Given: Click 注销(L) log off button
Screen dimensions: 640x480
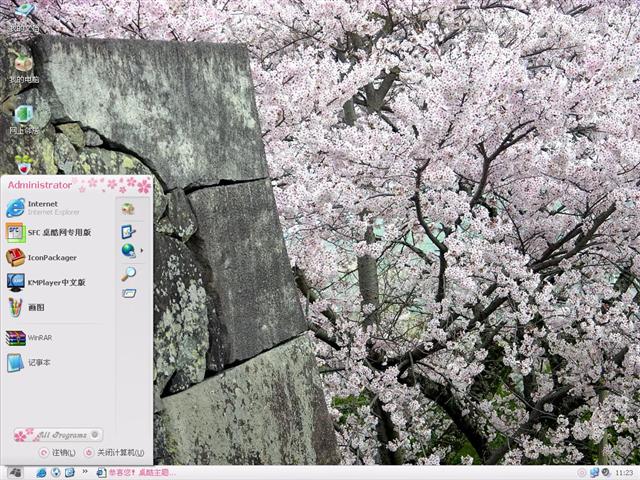Looking at the screenshot, I should (x=58, y=453).
